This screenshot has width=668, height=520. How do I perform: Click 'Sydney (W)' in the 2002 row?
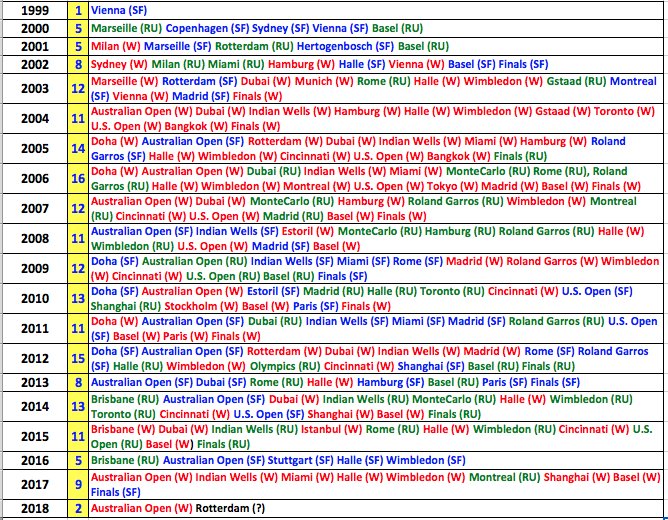point(119,64)
